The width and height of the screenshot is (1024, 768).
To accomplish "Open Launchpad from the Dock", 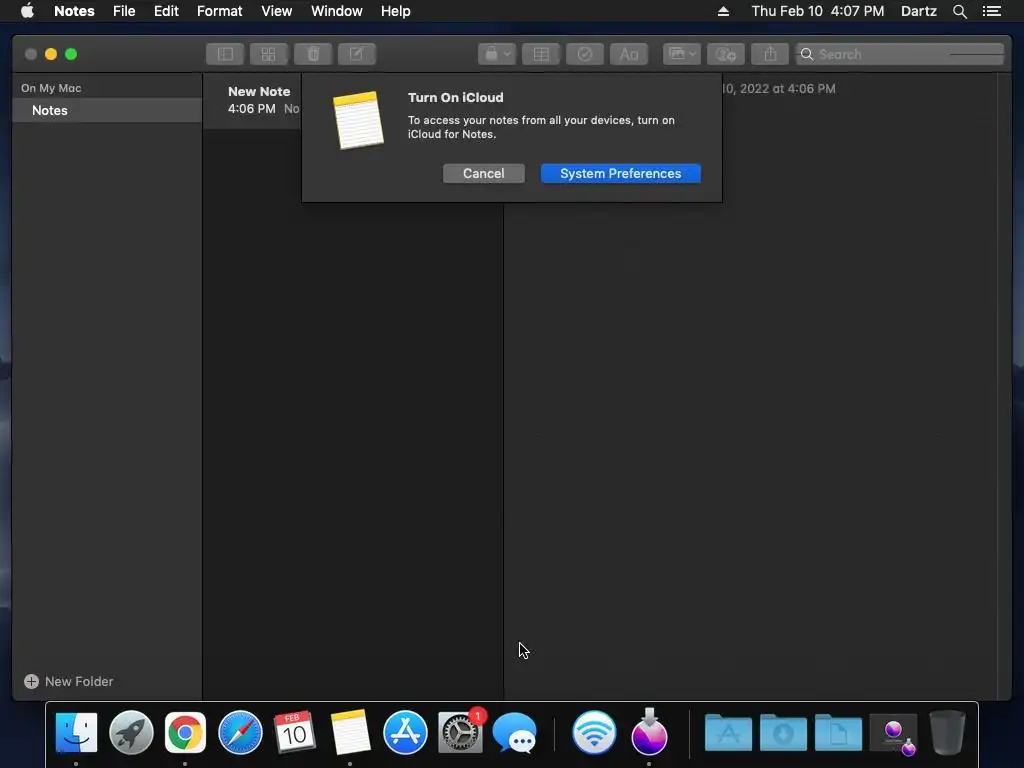I will [131, 733].
